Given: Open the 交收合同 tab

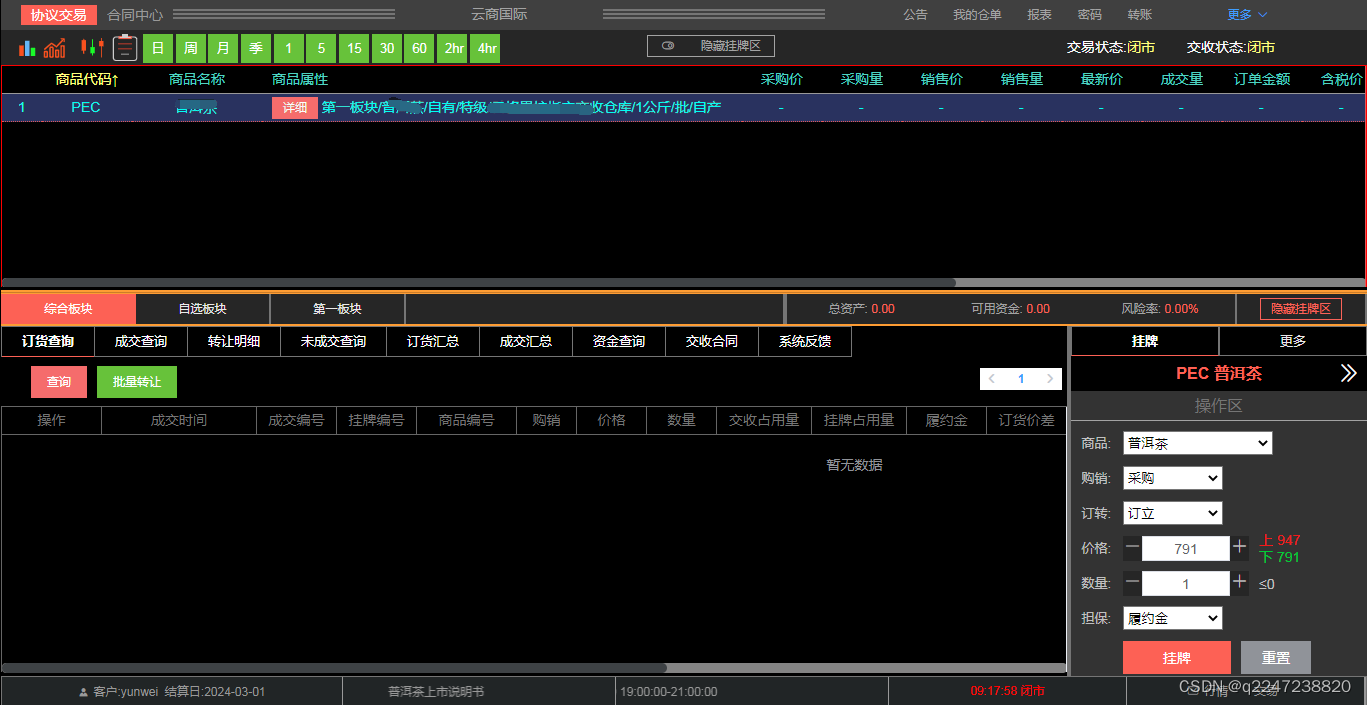Looking at the screenshot, I should pyautogui.click(x=712, y=341).
